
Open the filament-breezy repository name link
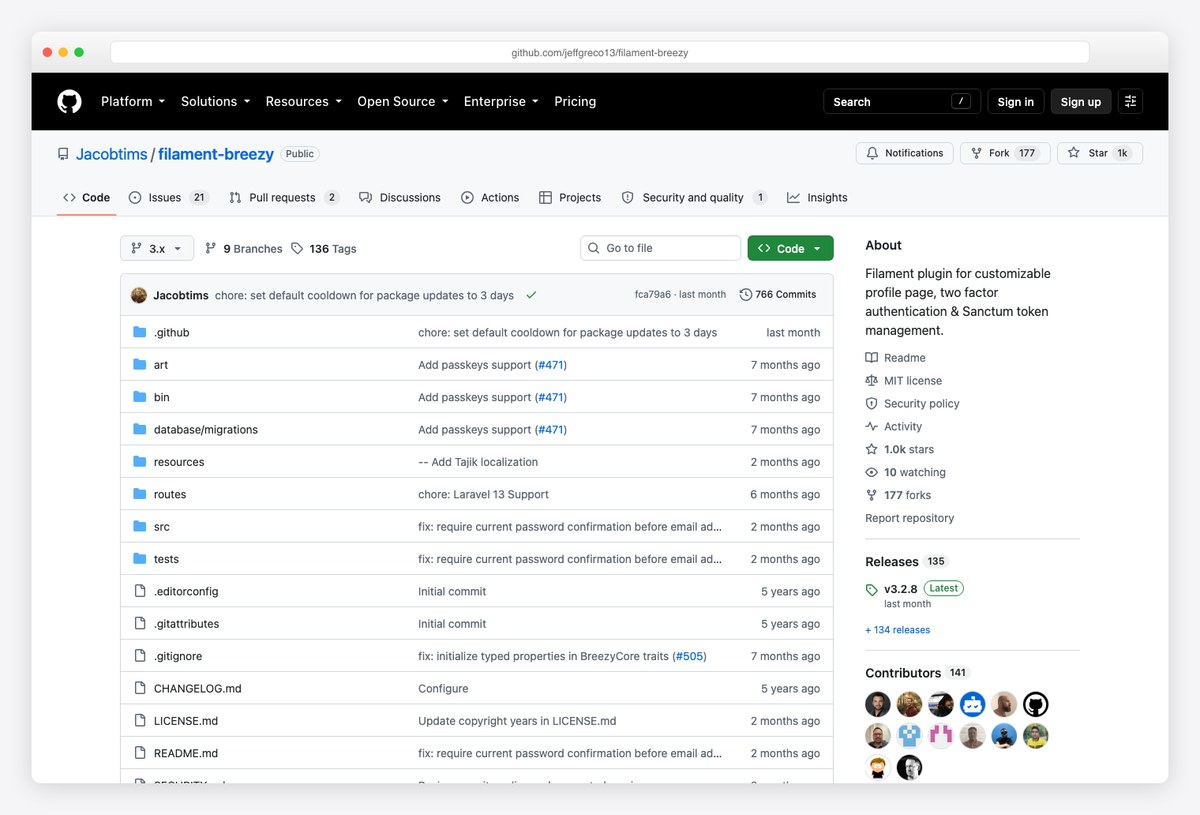(x=216, y=154)
